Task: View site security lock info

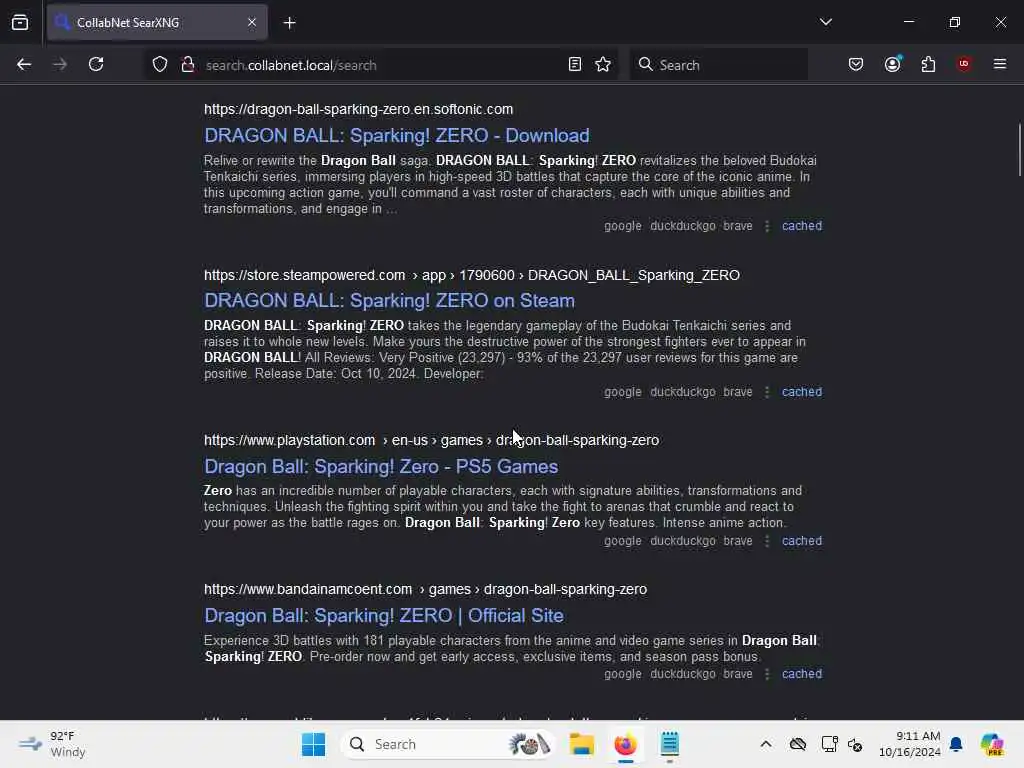Action: pos(188,65)
